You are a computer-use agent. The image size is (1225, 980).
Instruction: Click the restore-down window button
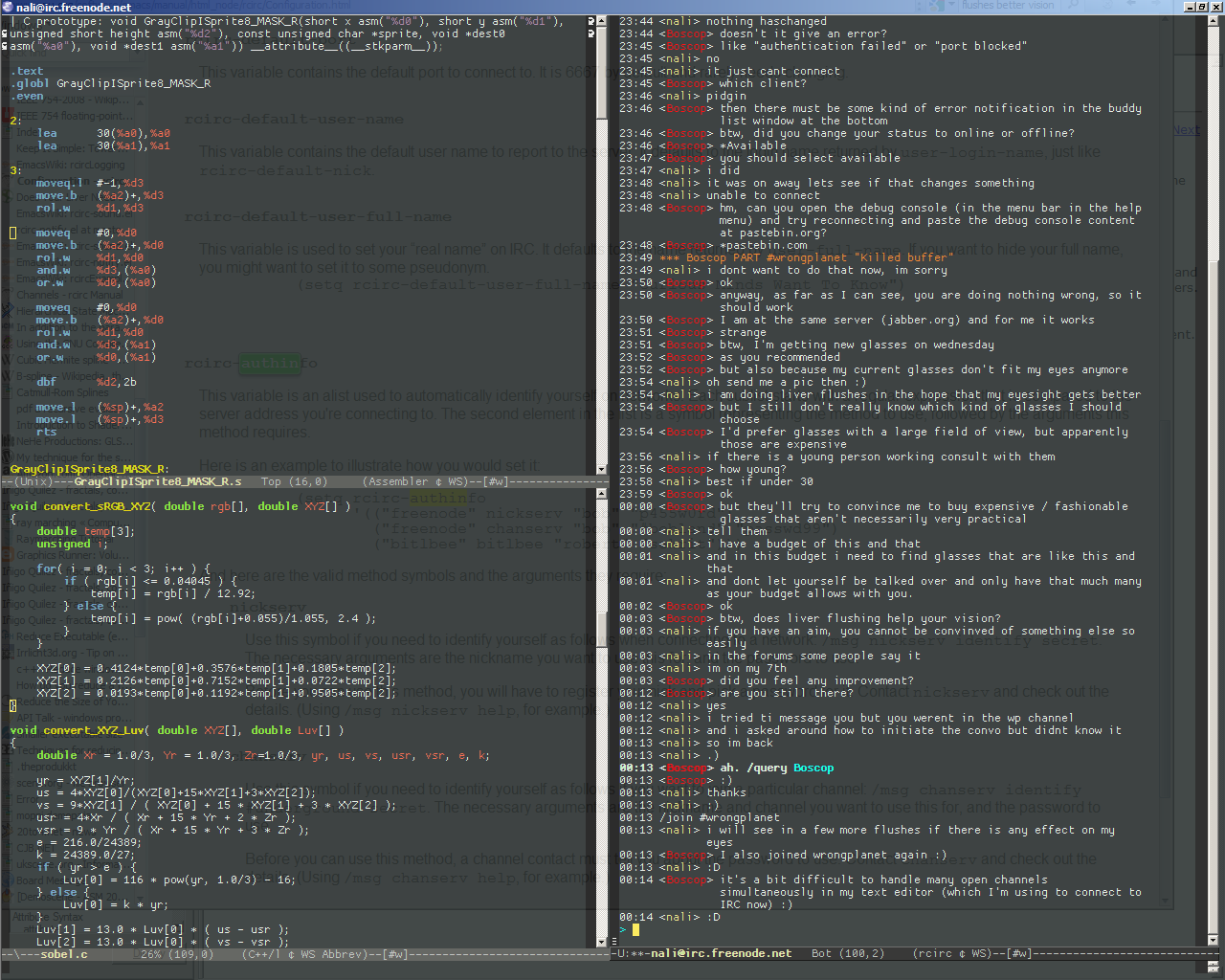[x=1202, y=7]
